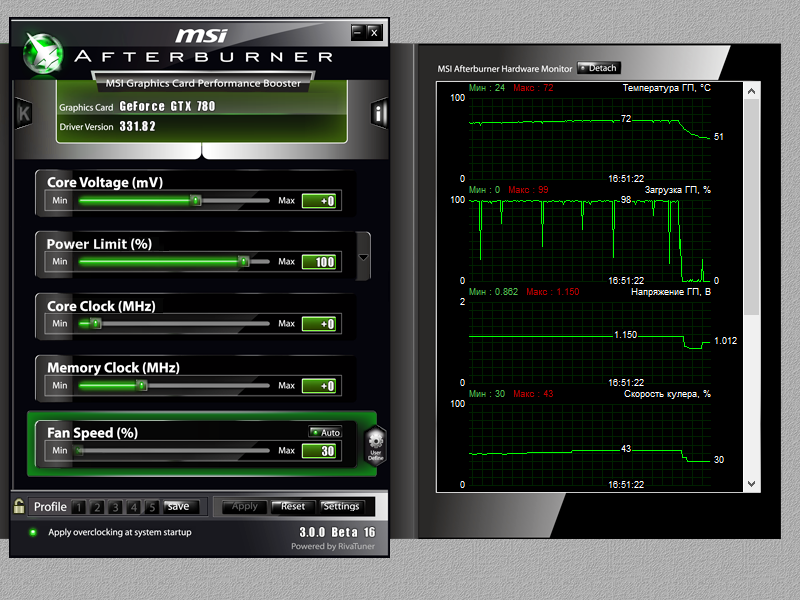Detach the Hardware Monitor window
This screenshot has height=600, width=800.
pyautogui.click(x=599, y=68)
